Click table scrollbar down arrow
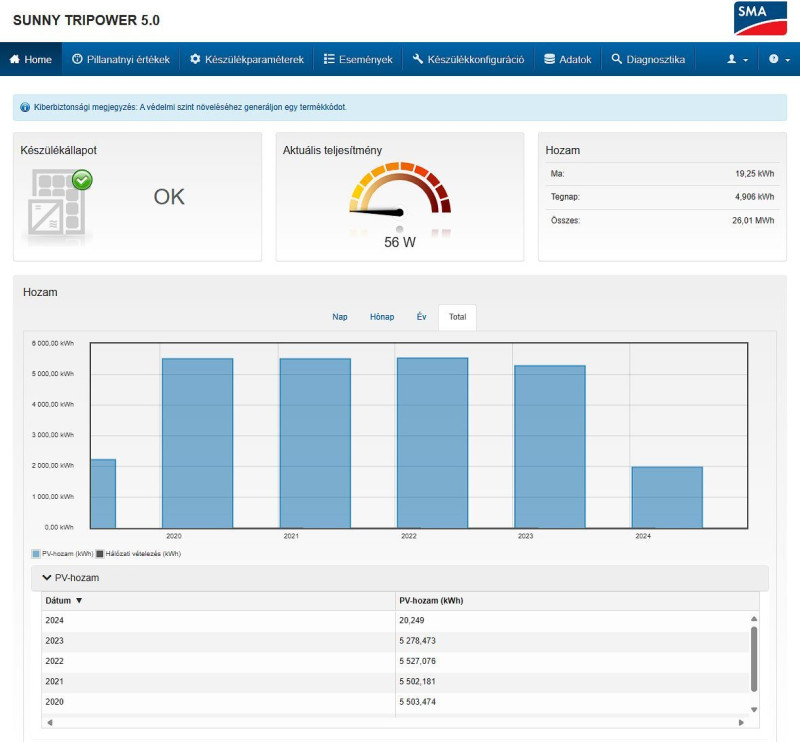 click(754, 710)
